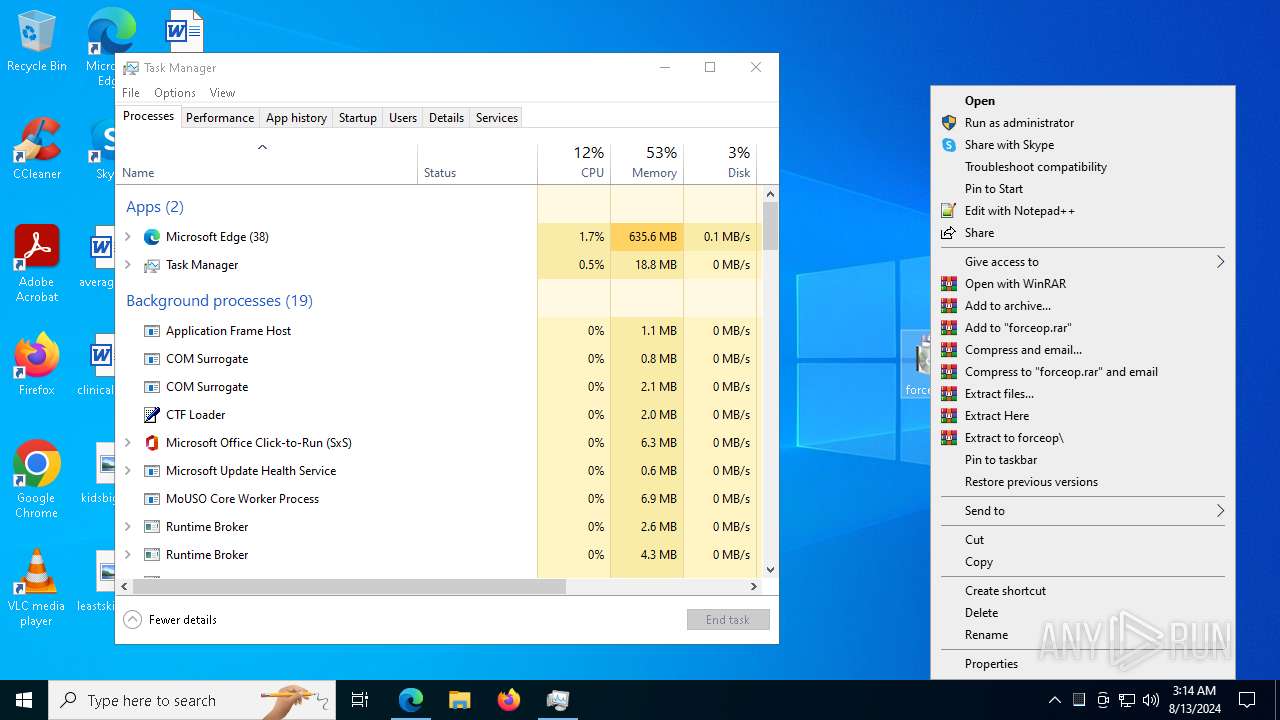The image size is (1280, 720).
Task: Open Start menu Windows button
Action: coord(24,700)
